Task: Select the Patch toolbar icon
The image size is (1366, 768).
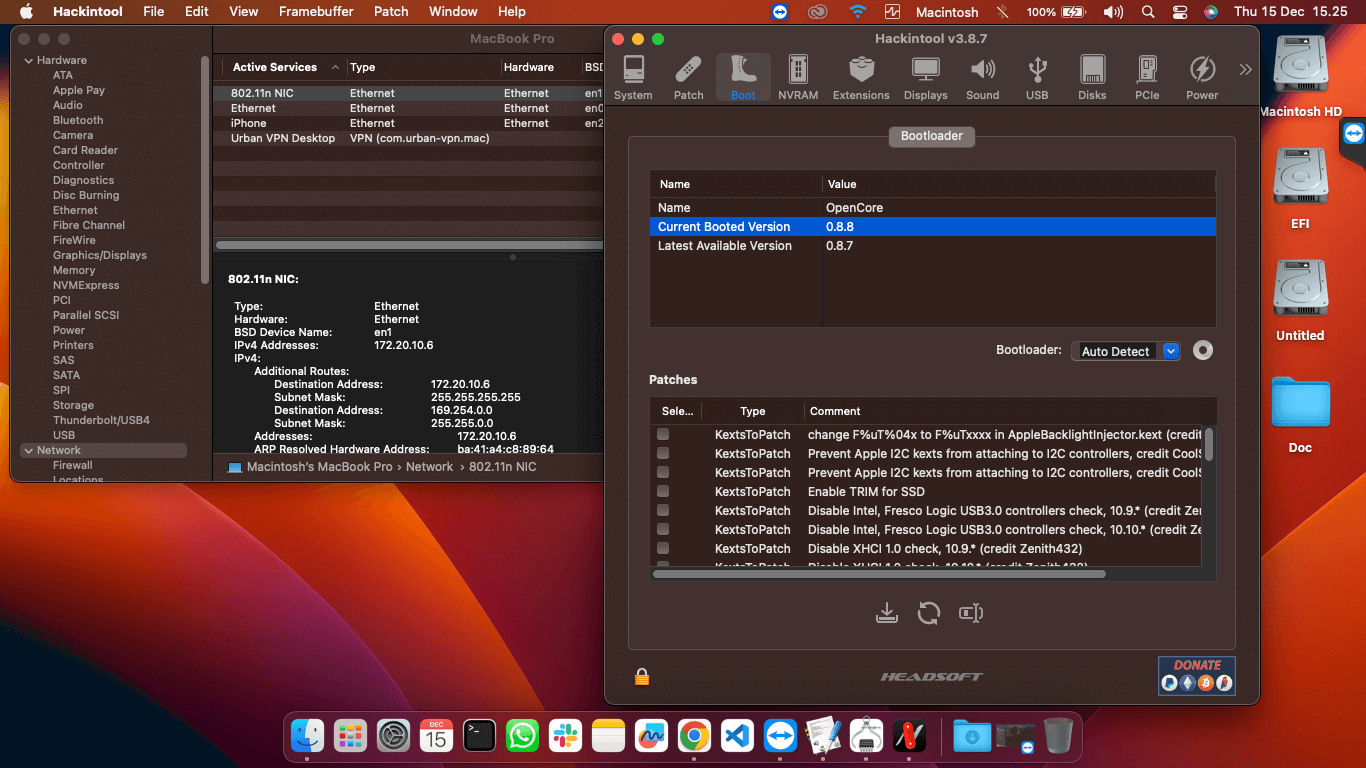Action: click(x=688, y=78)
